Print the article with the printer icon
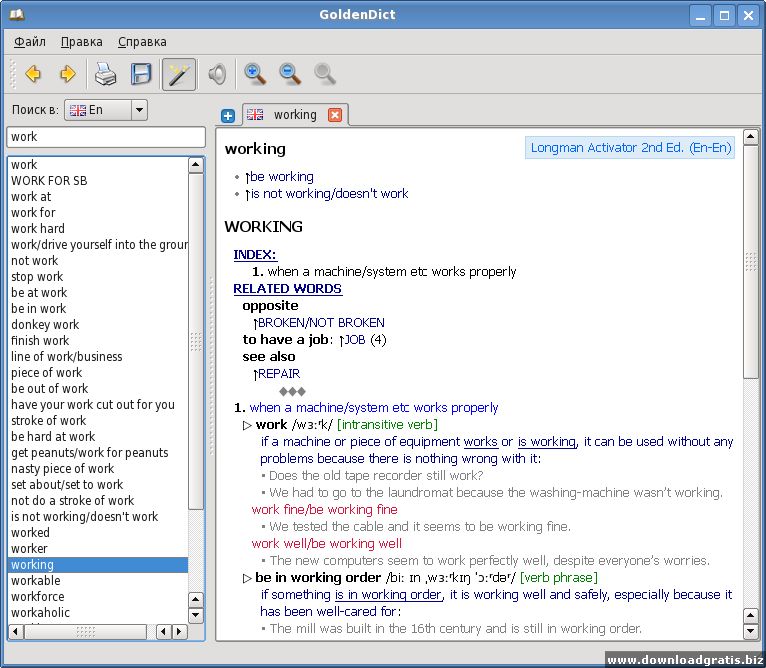This screenshot has width=766, height=668. pyautogui.click(x=105, y=74)
